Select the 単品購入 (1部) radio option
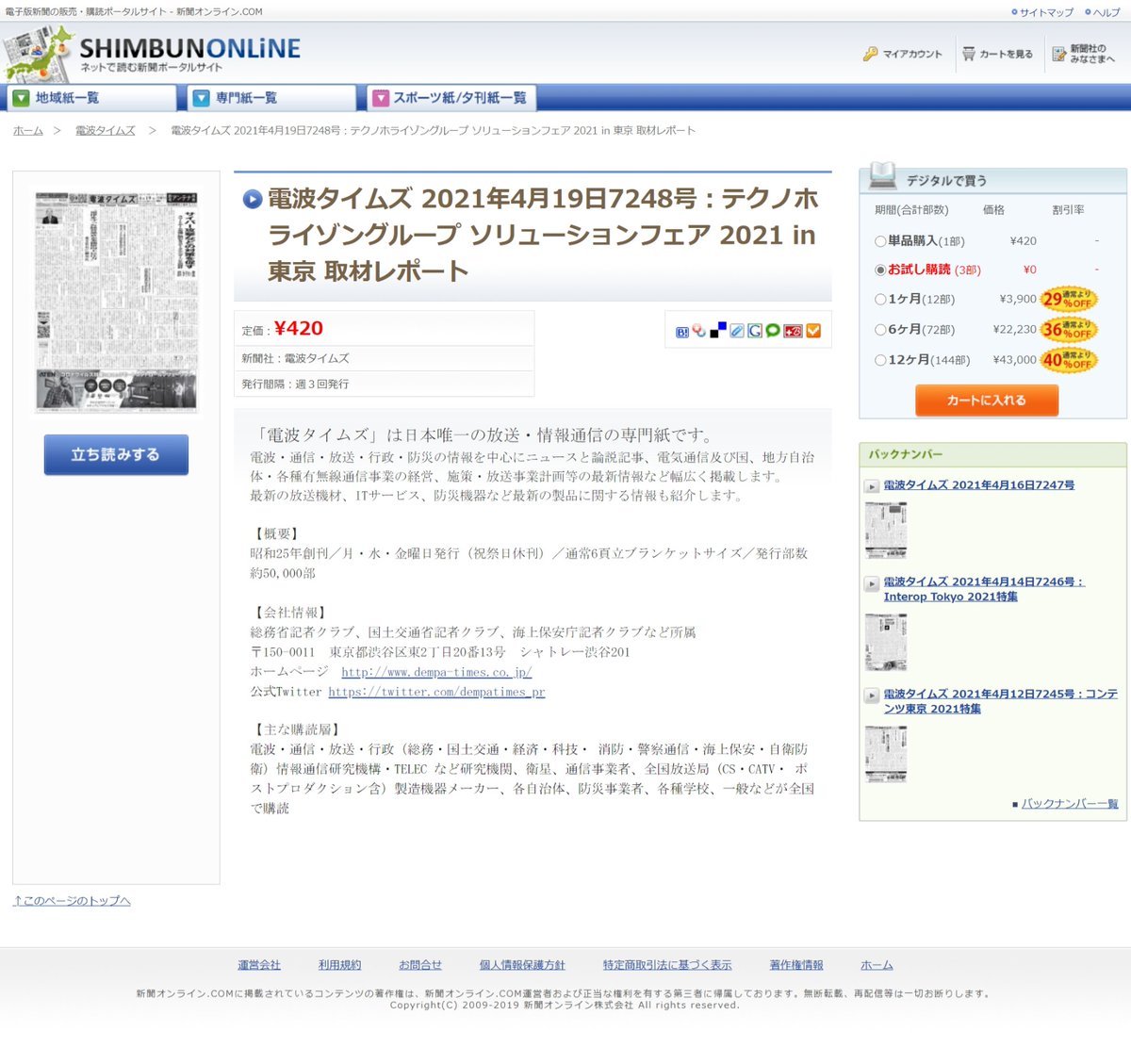 [880, 241]
